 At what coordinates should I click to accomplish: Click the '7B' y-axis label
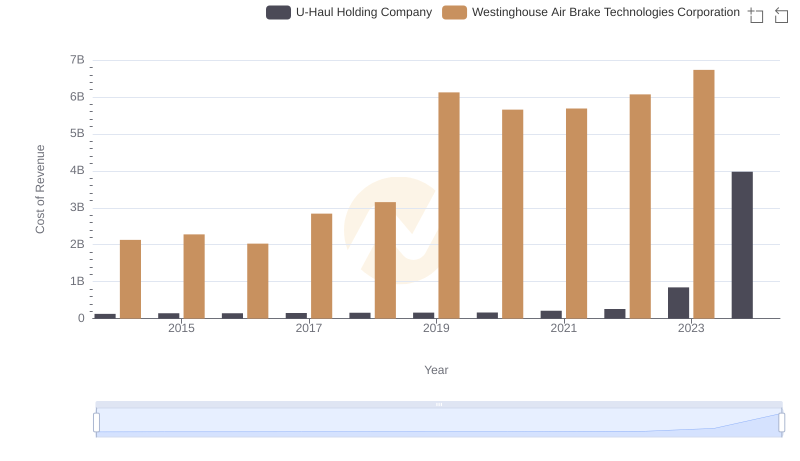pyautogui.click(x=77, y=60)
